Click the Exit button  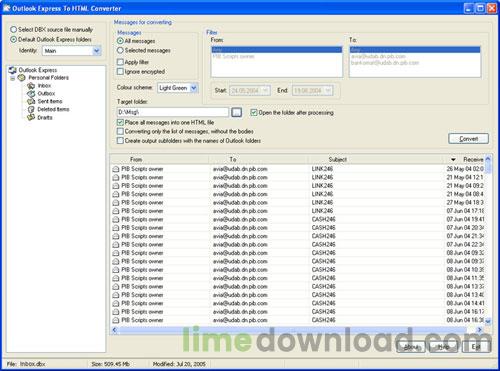pyautogui.click(x=476, y=347)
